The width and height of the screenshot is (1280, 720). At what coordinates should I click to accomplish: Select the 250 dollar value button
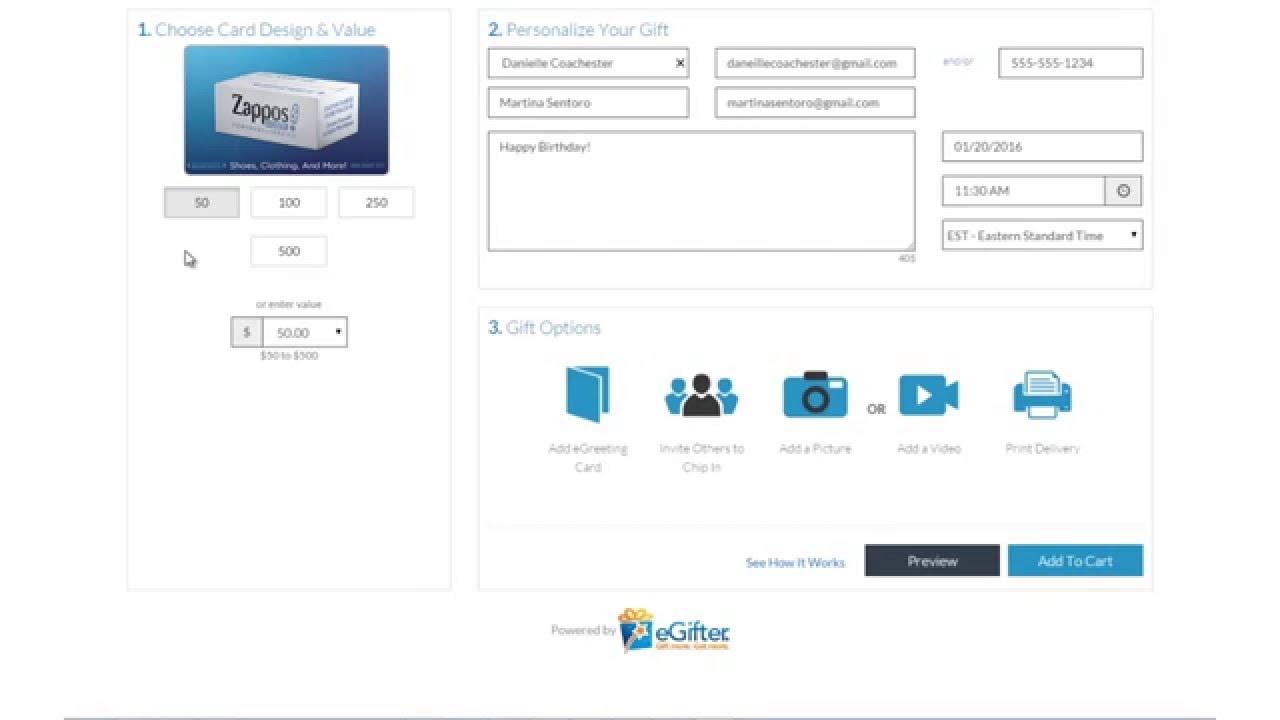376,202
